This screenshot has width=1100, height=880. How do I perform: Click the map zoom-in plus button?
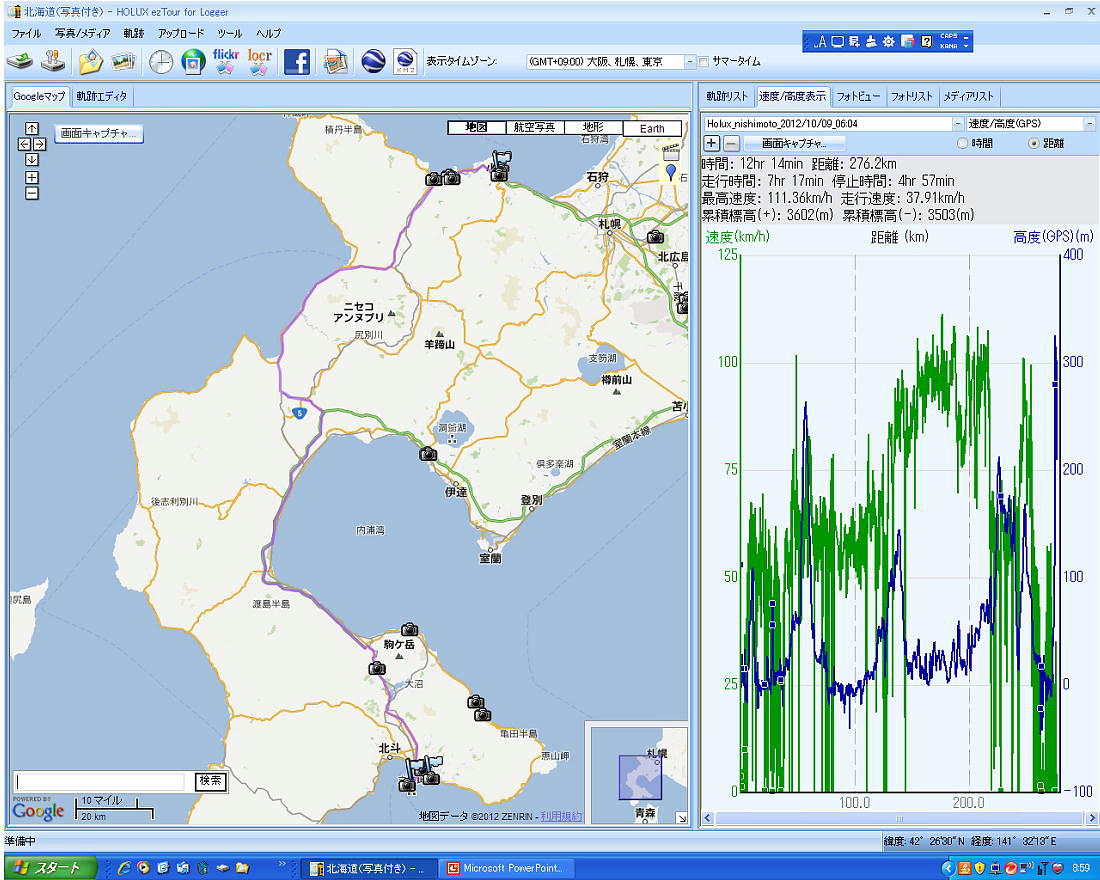click(x=32, y=177)
